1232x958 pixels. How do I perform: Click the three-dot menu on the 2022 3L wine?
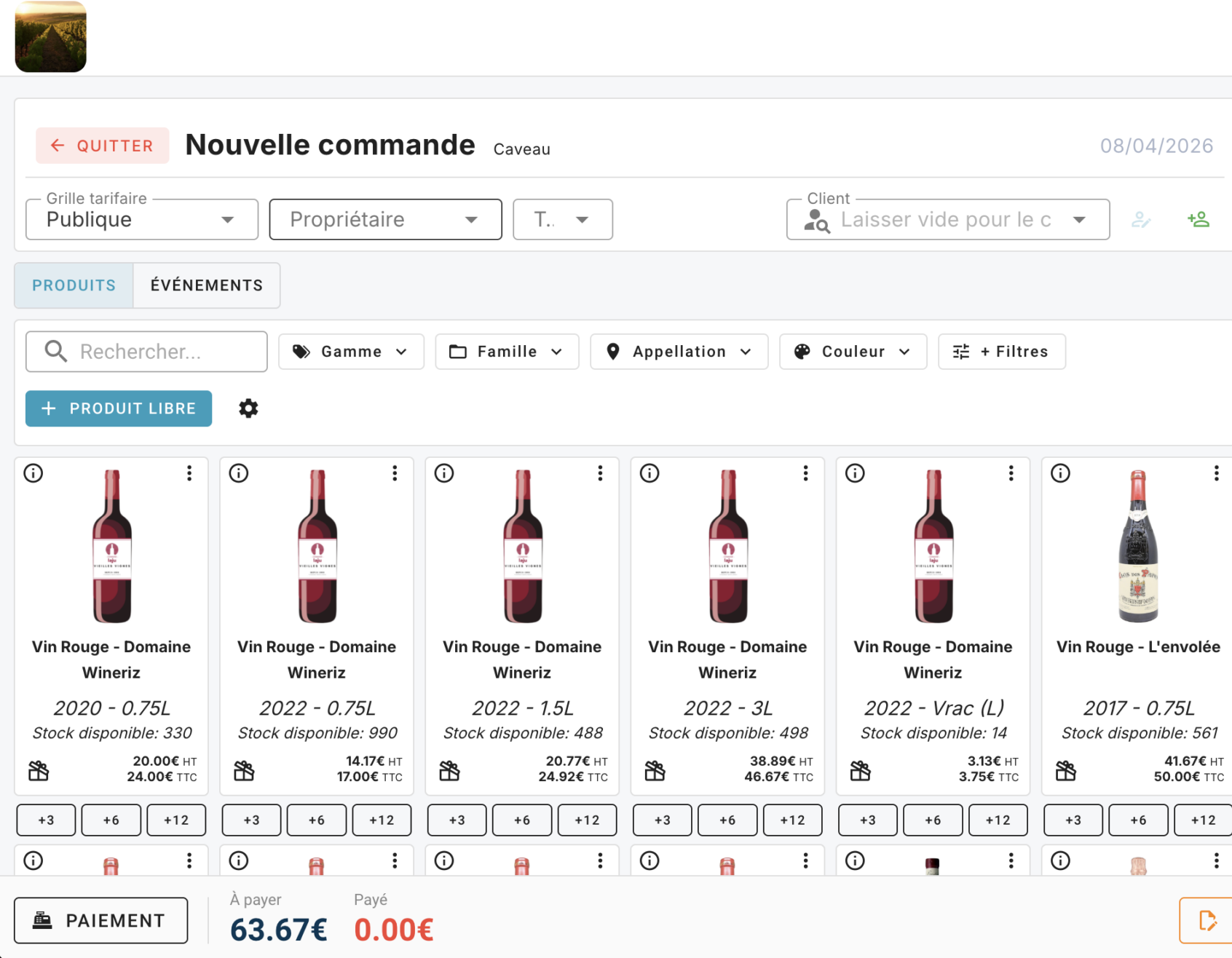pyautogui.click(x=805, y=472)
